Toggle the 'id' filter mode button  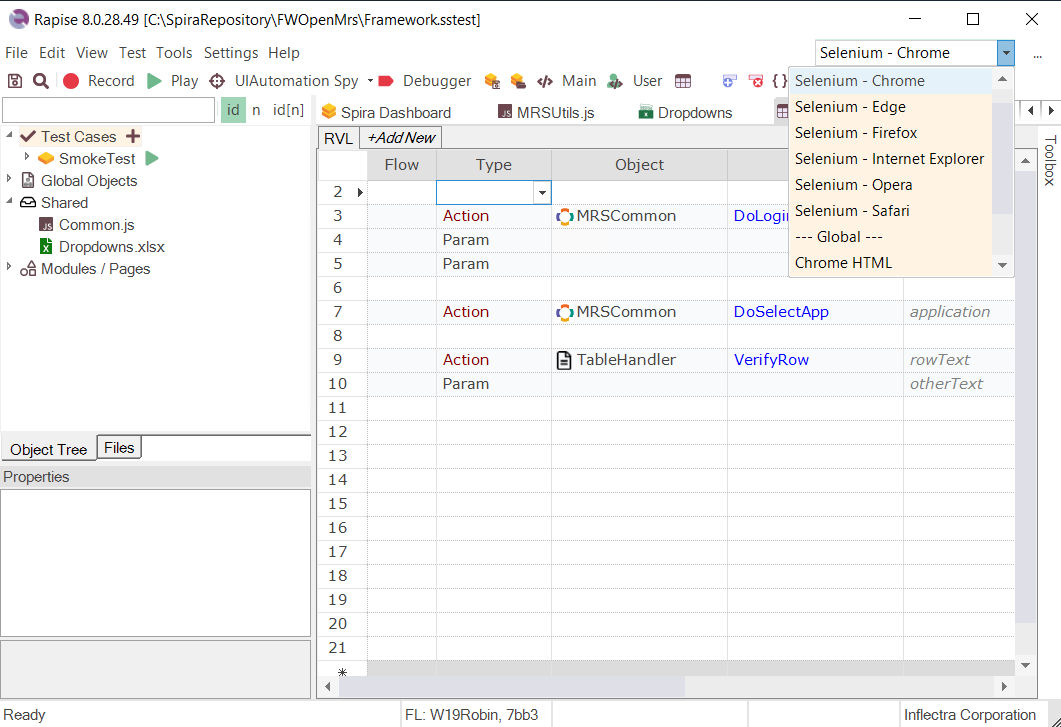233,110
